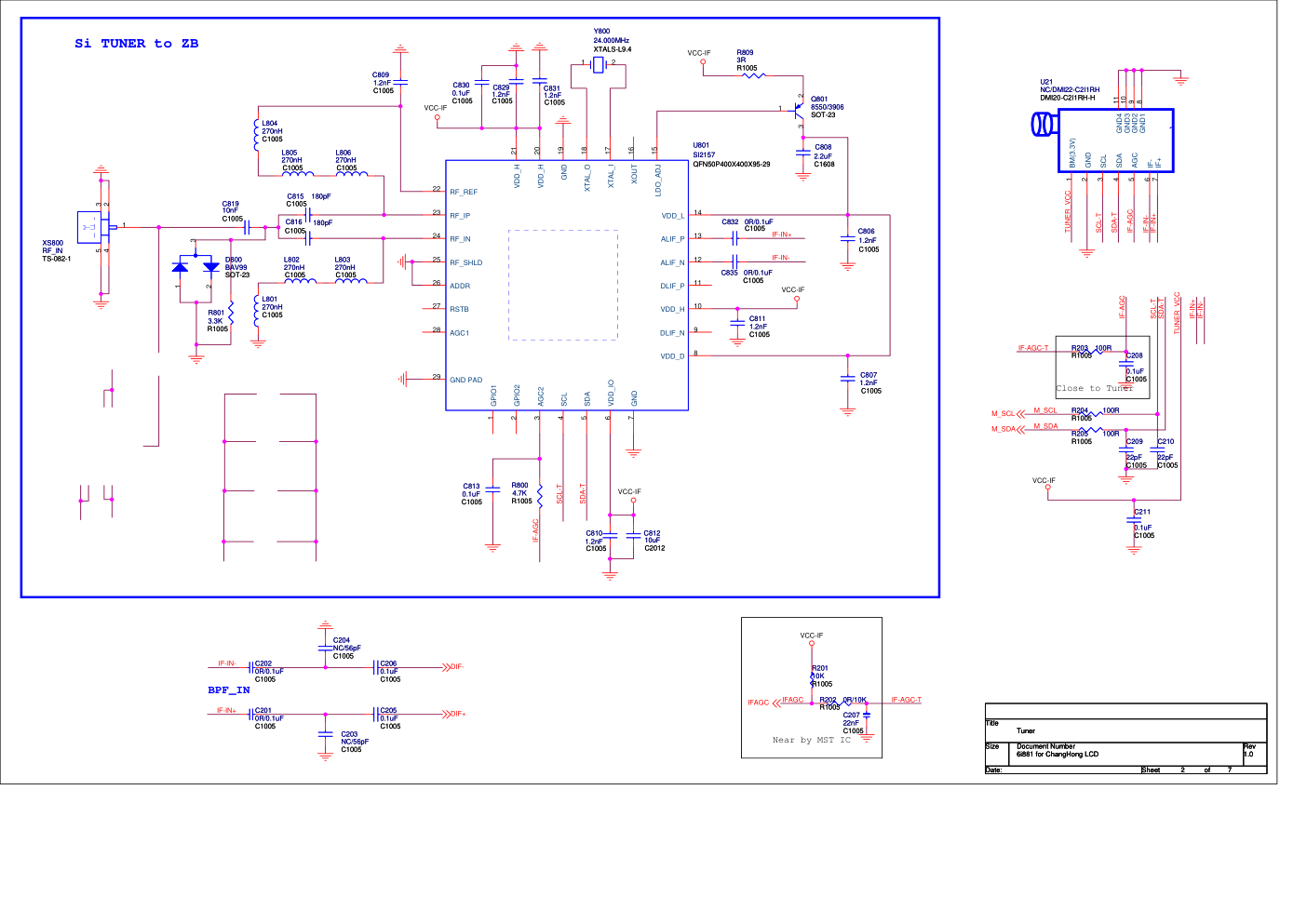Click capacitor label C813
The image size is (1307, 924).
tap(471, 487)
